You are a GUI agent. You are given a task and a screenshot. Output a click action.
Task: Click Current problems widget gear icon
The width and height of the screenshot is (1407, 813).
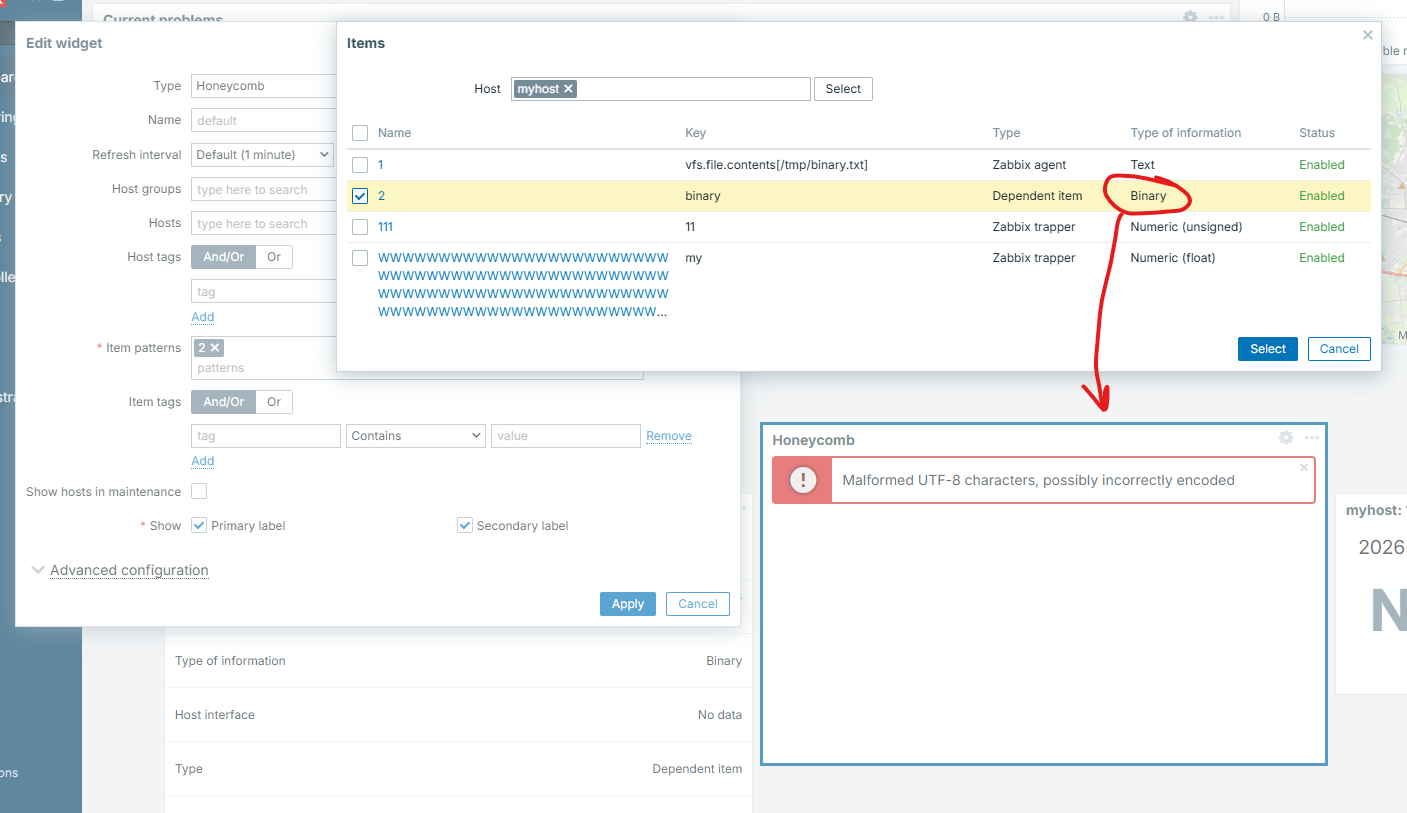1190,17
